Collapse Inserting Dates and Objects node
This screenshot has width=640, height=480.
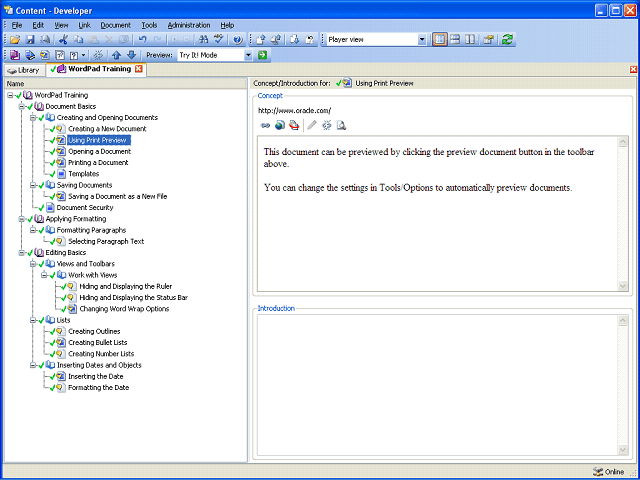33,365
